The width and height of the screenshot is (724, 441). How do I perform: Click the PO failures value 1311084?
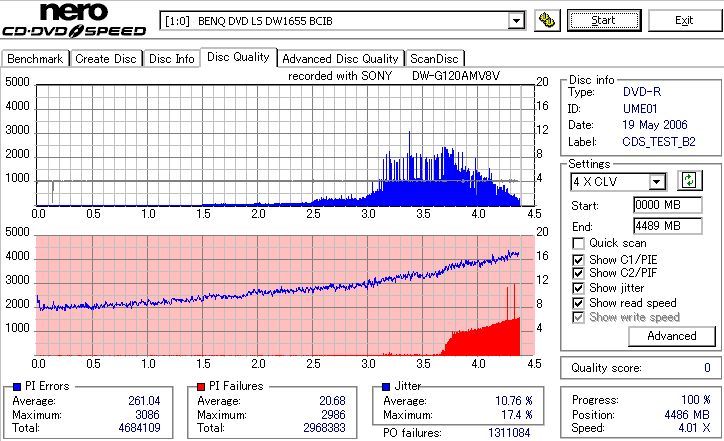tap(509, 433)
